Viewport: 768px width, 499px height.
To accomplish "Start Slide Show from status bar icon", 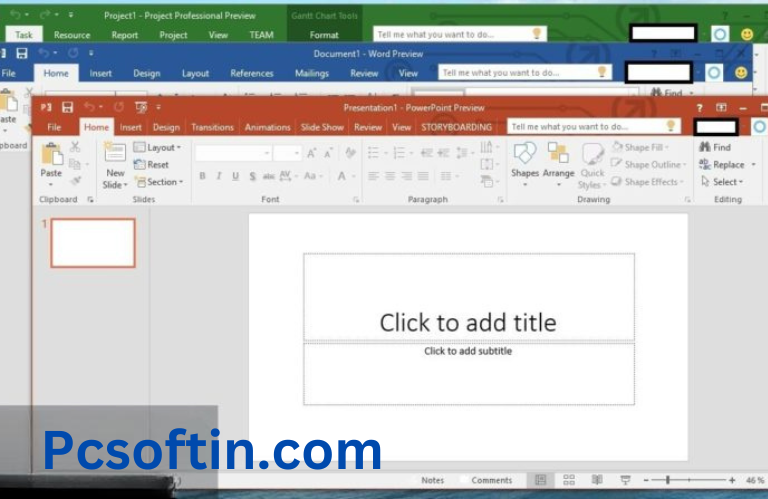I will [625, 480].
